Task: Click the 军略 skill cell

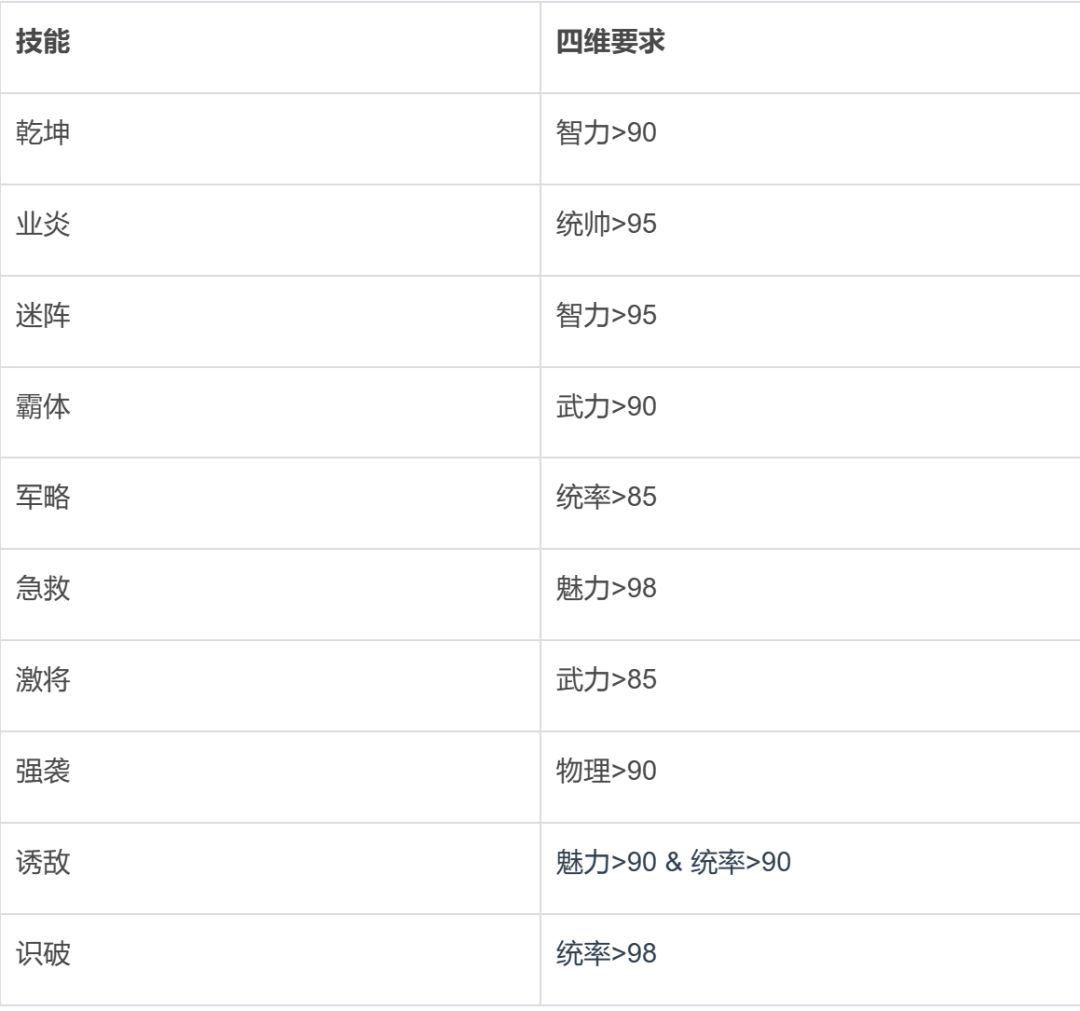Action: click(x=43, y=498)
